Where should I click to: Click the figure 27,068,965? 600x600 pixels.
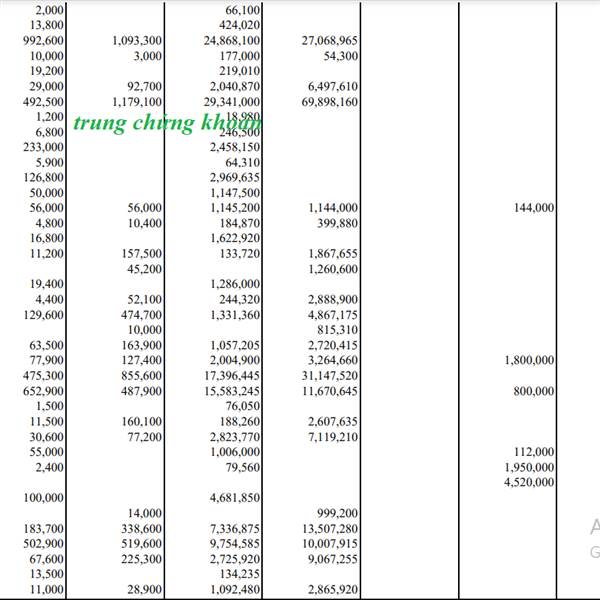click(330, 41)
